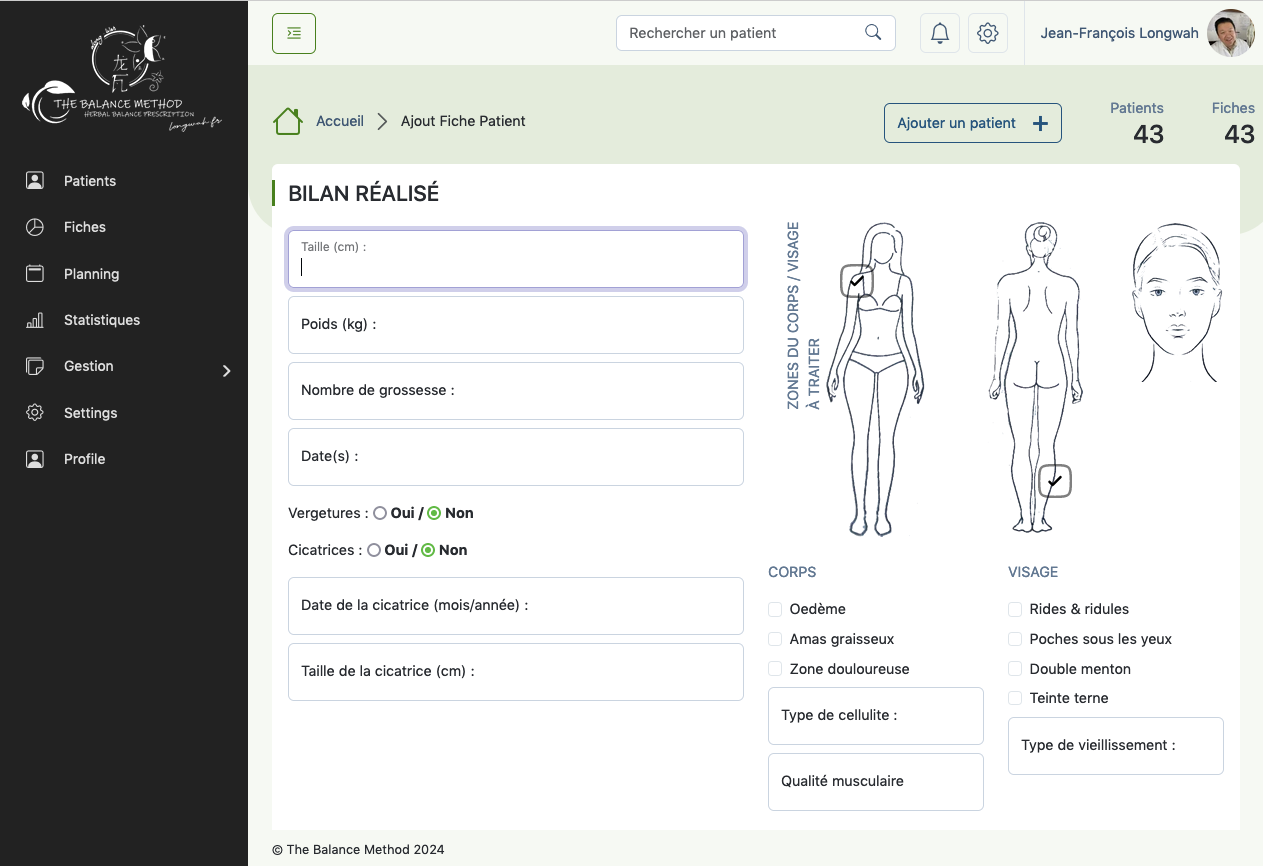1263x866 pixels.
Task: Open the settings gear icon in header
Action: [987, 33]
